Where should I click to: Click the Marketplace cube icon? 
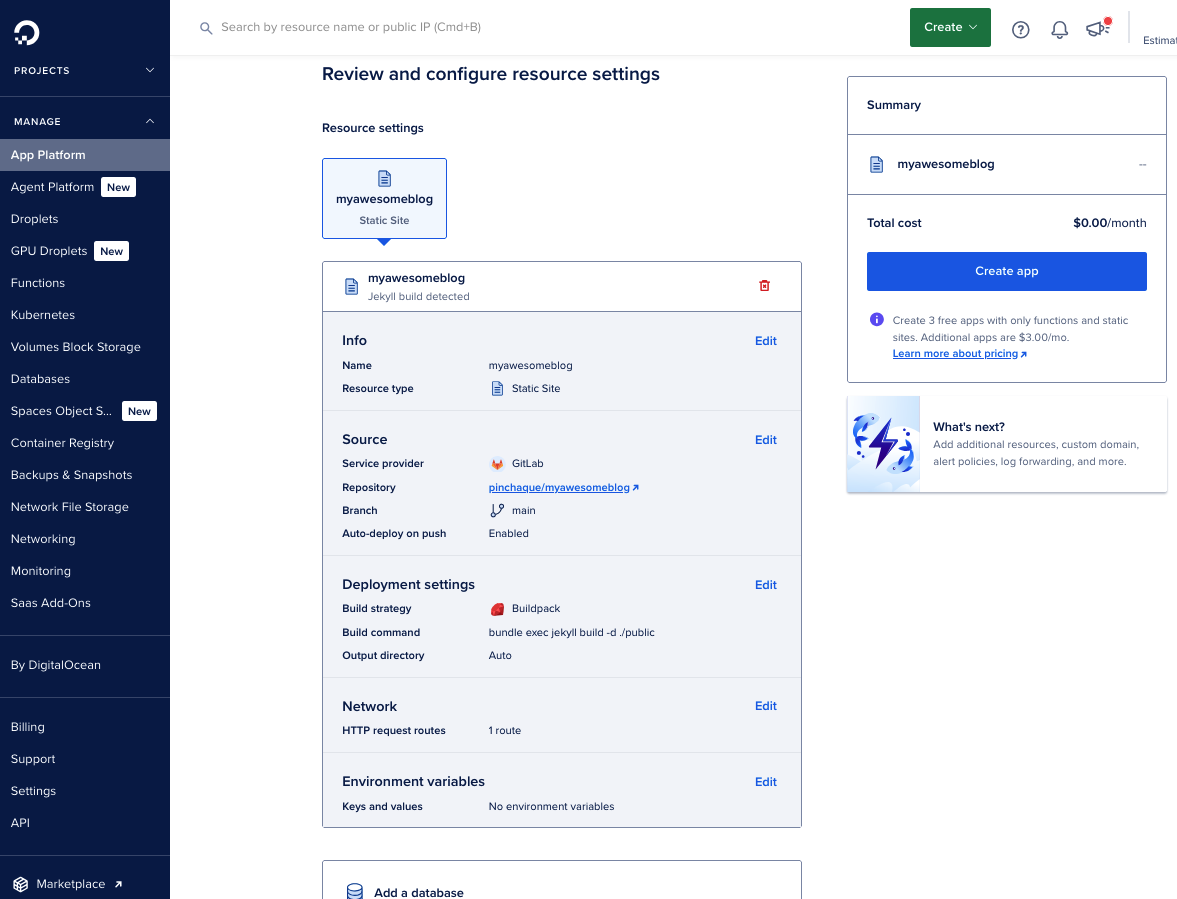pyautogui.click(x=21, y=884)
